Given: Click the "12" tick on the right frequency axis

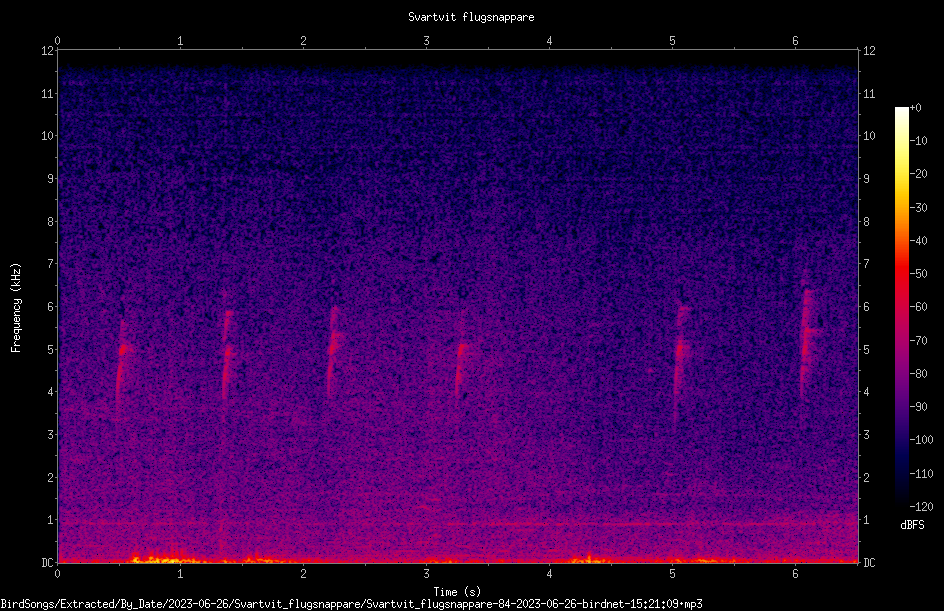Looking at the screenshot, I should coord(869,51).
